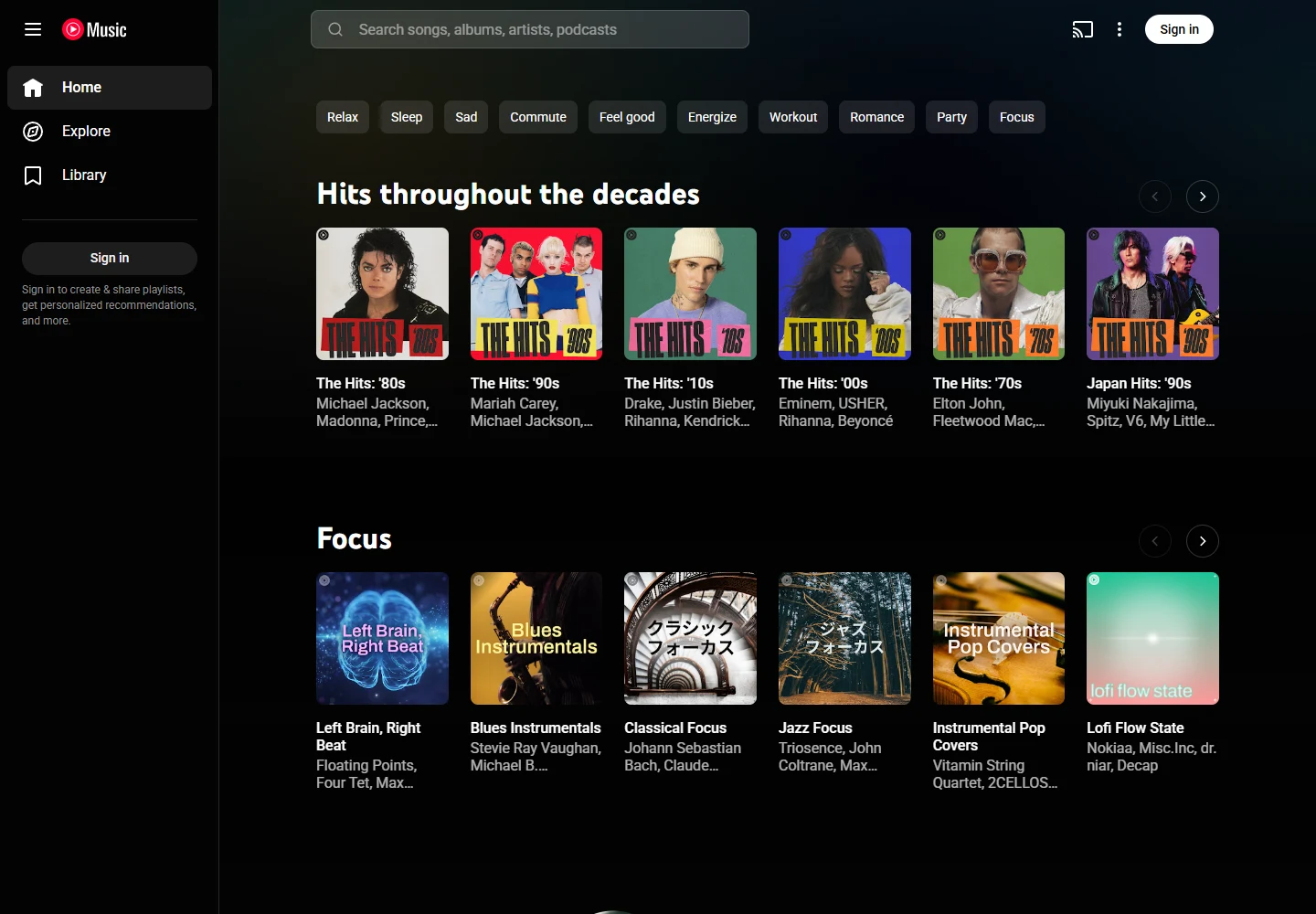Image resolution: width=1316 pixels, height=914 pixels.
Task: Open Instrumental Pop Covers thumbnail
Action: tap(999, 638)
